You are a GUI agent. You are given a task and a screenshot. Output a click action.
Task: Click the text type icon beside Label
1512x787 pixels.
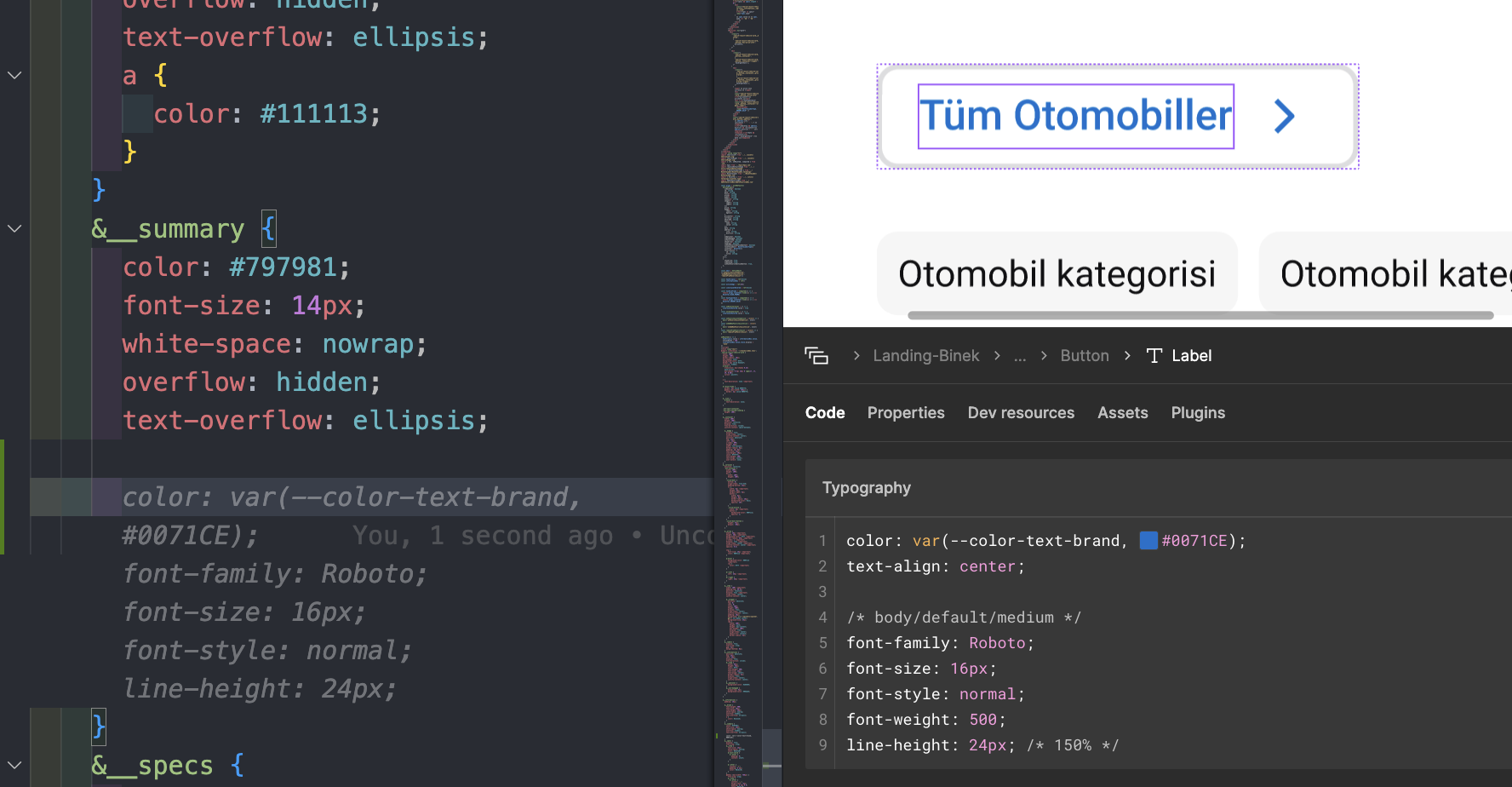pos(1154,356)
